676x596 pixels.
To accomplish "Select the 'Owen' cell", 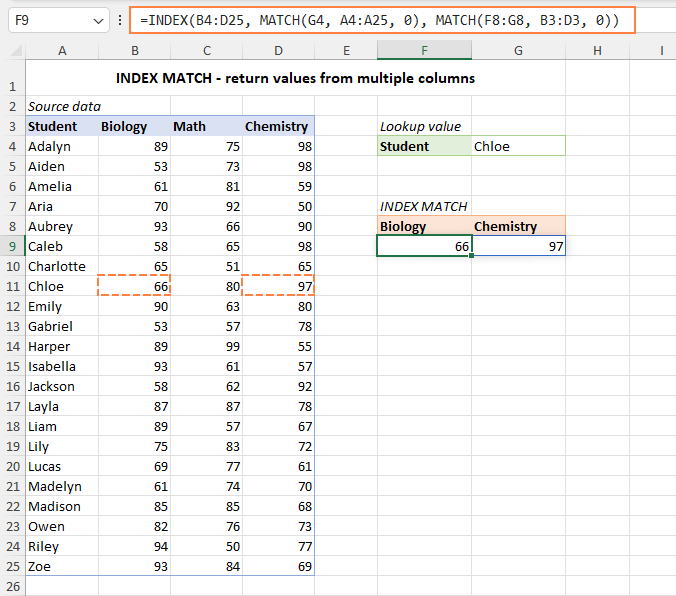I will [62, 526].
